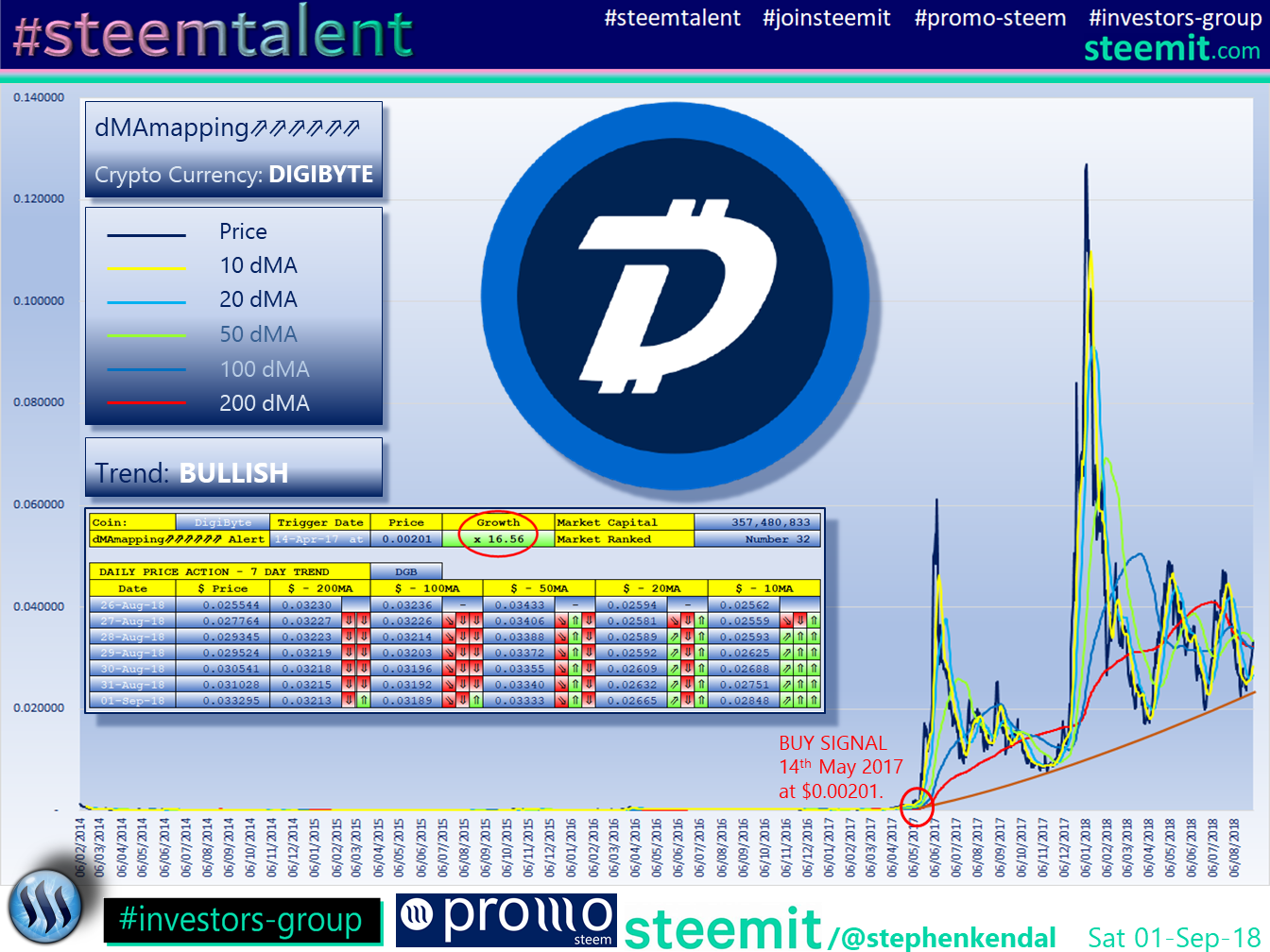Viewport: 1270px width, 952px height.
Task: Click the blue 100 dMA legend line
Action: pyautogui.click(x=146, y=370)
